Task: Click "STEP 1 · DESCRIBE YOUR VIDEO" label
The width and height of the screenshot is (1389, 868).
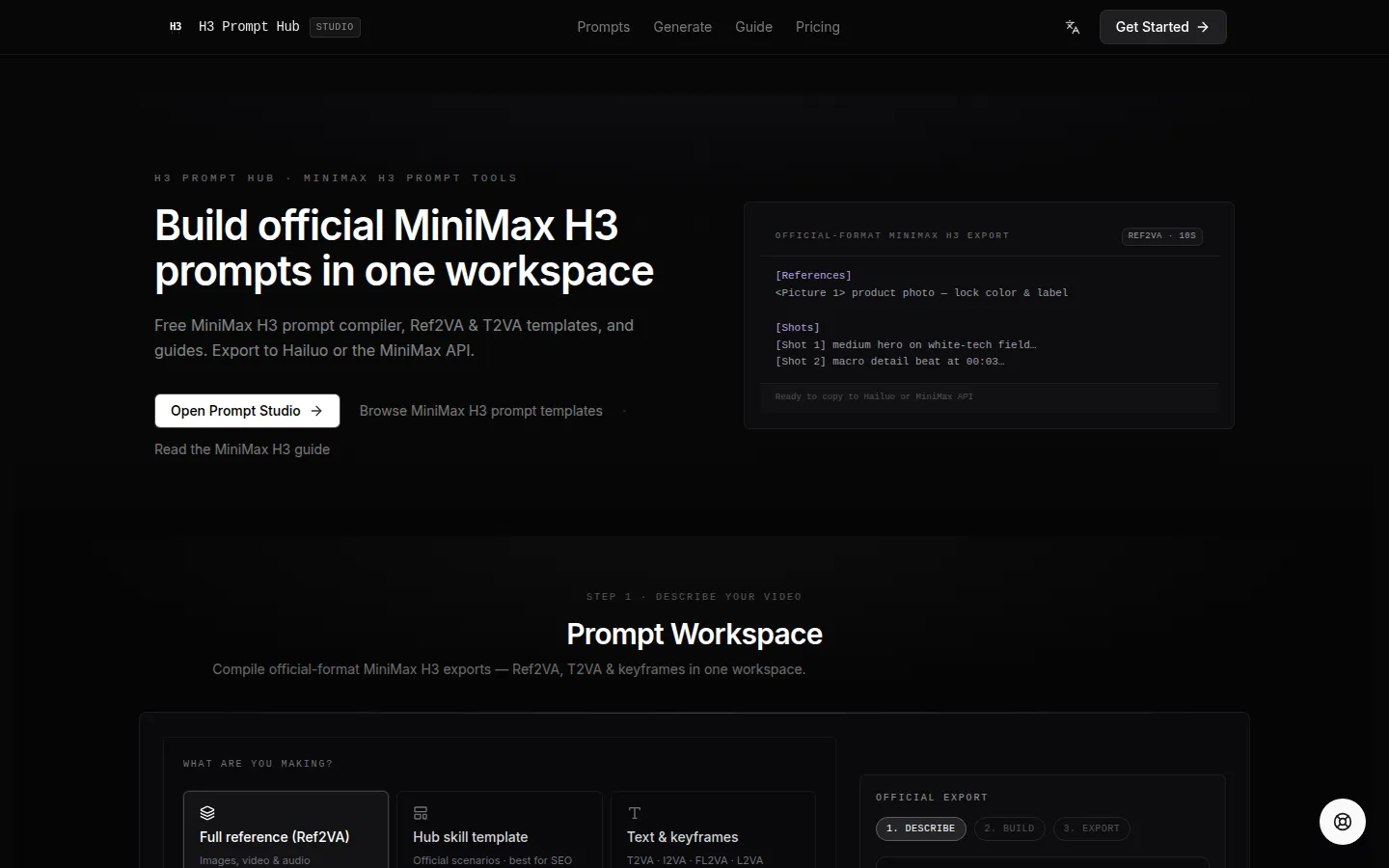Action: 694,597
